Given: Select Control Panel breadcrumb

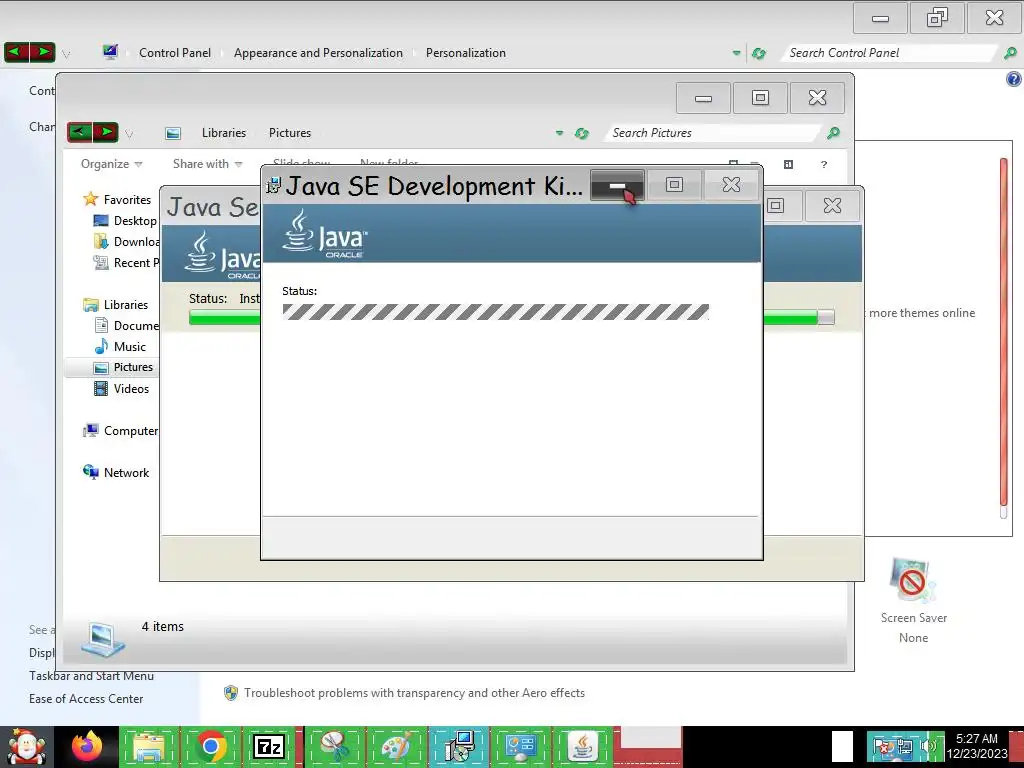Looking at the screenshot, I should (x=175, y=53).
